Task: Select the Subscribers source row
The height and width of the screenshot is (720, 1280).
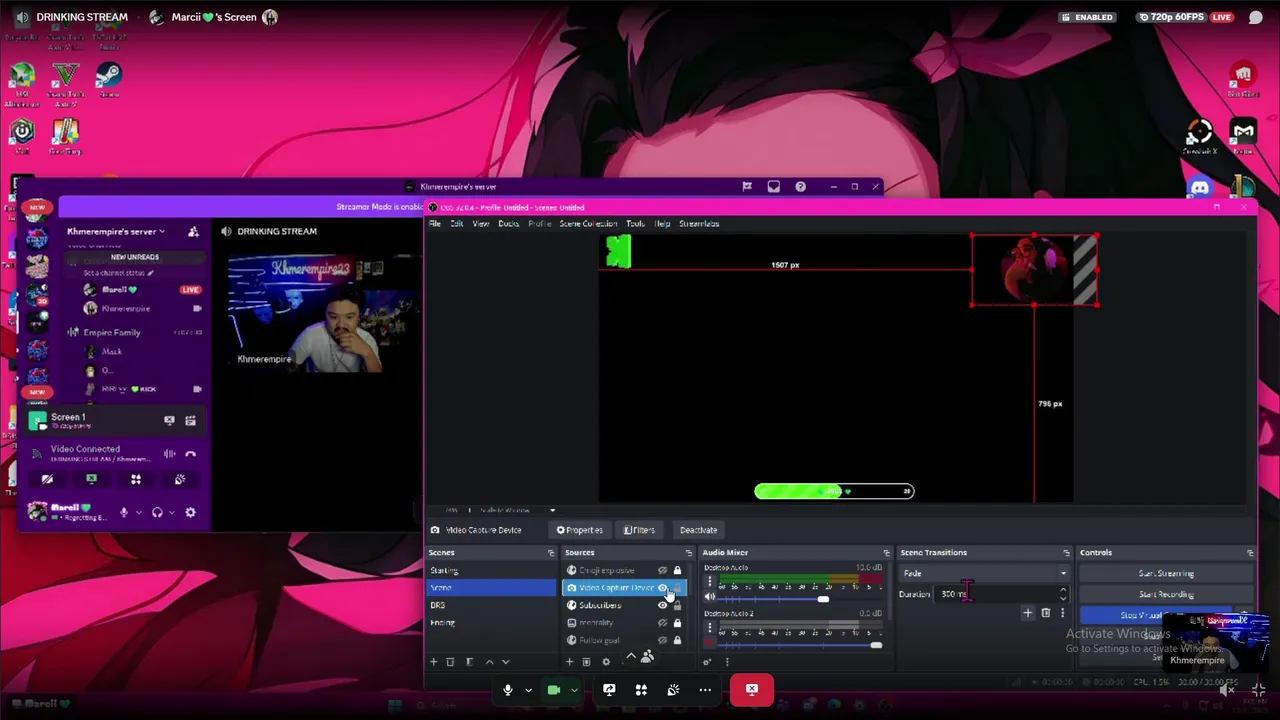Action: pyautogui.click(x=624, y=605)
